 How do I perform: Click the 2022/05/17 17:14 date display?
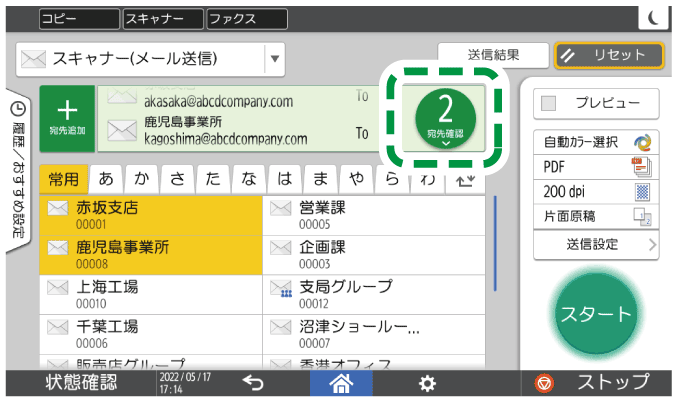pos(185,383)
